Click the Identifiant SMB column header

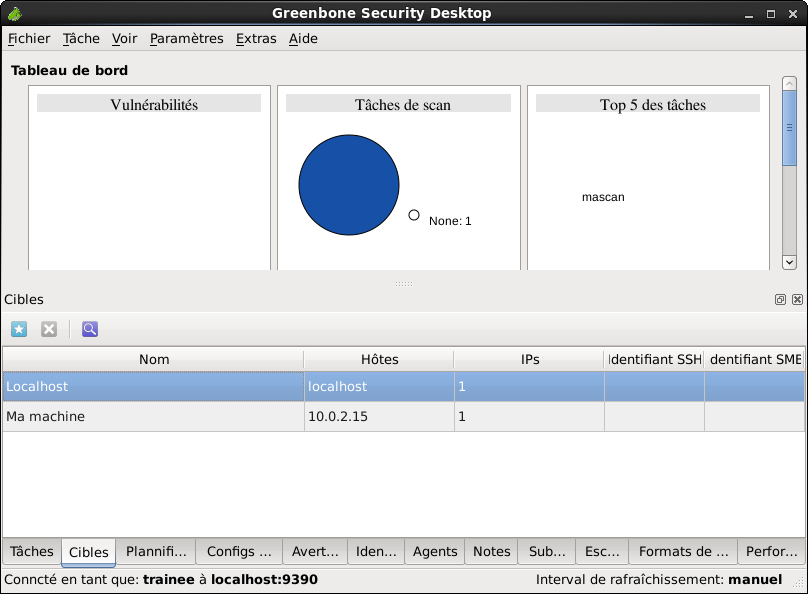coord(755,360)
